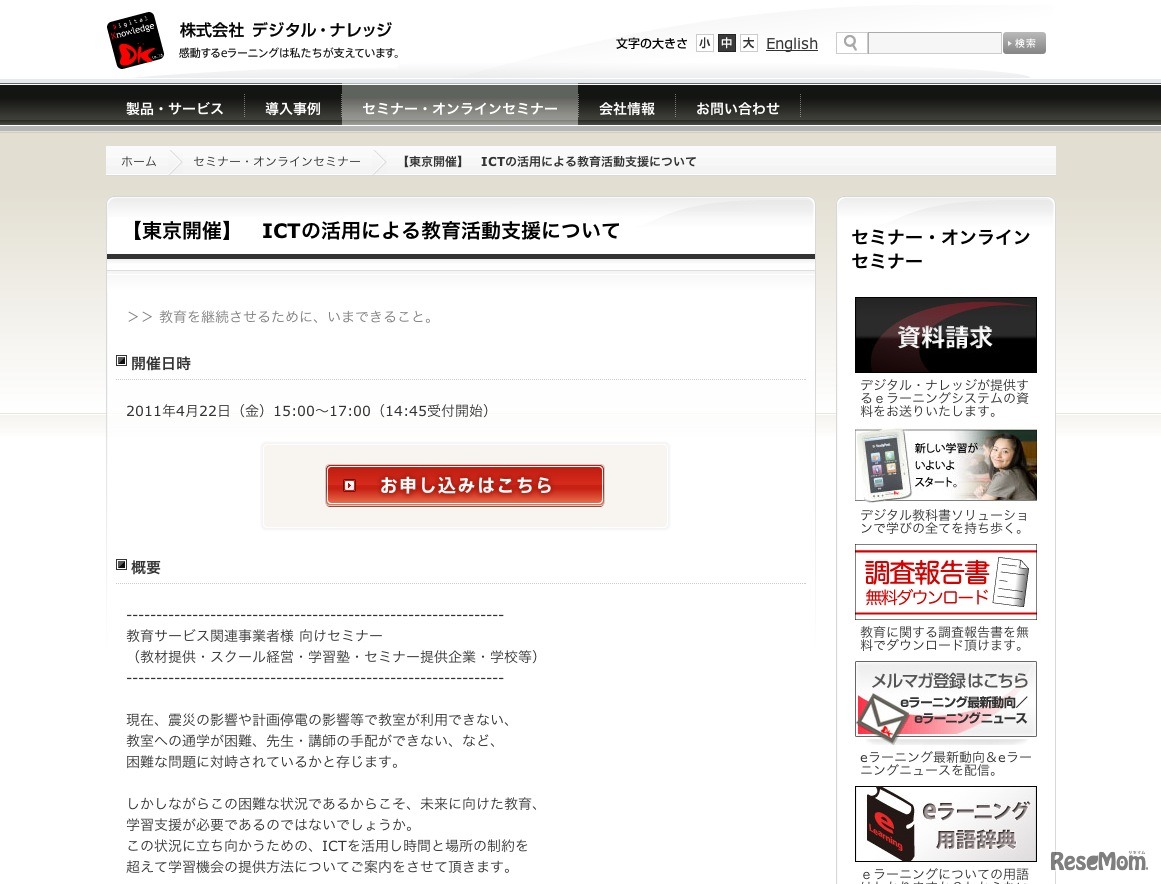The image size is (1161, 884).
Task: Open the 調査報告書 free download banner
Action: coord(945,581)
